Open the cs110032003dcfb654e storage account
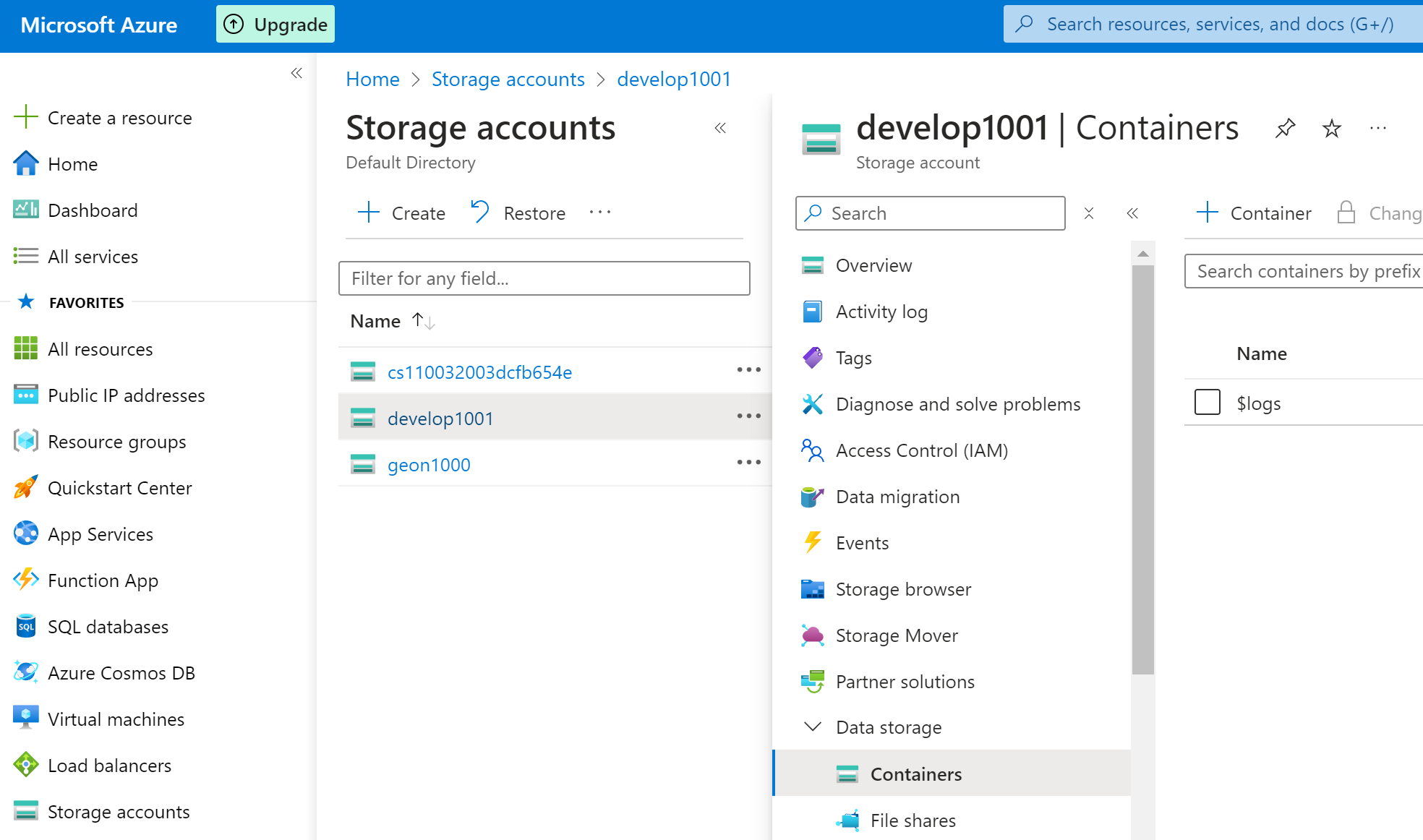Viewport: 1423px width, 840px height. click(479, 372)
